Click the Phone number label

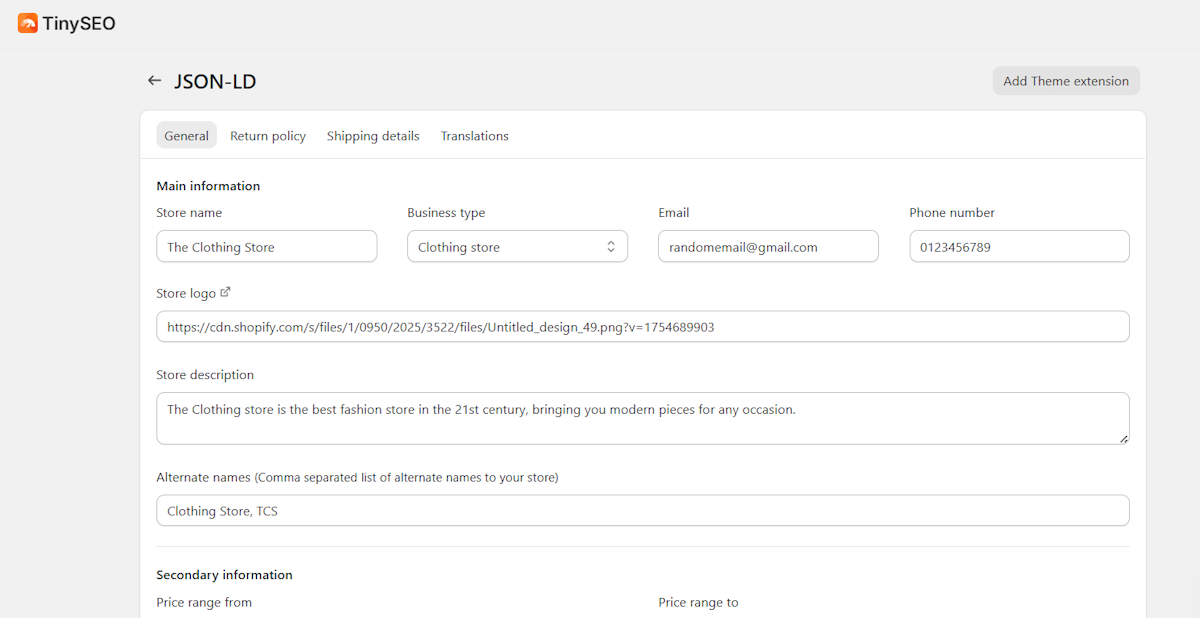pyautogui.click(x=952, y=213)
